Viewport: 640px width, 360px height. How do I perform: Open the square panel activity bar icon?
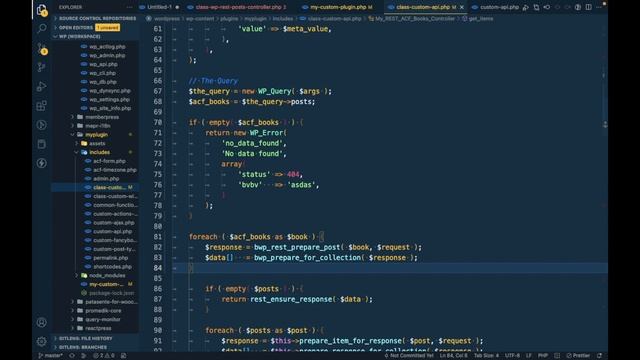(x=42, y=144)
